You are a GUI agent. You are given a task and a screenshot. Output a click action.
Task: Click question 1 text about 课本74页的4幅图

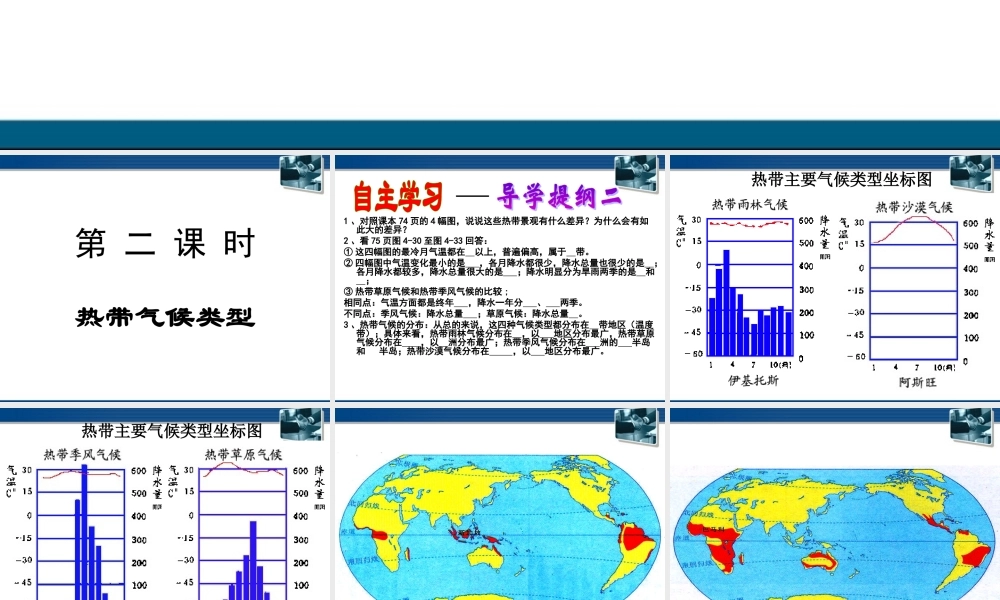[496, 225]
